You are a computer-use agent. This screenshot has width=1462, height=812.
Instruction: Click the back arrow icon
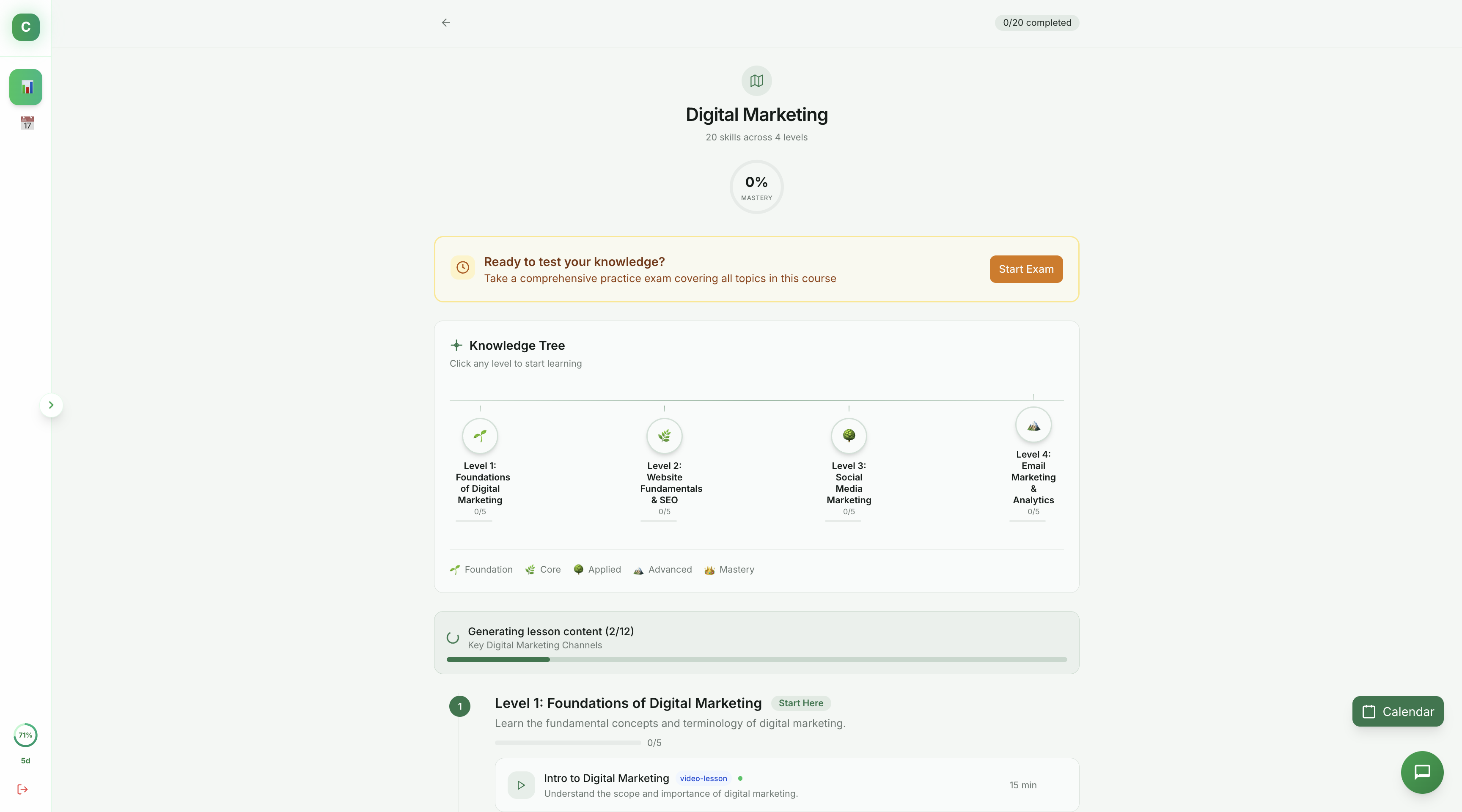[x=445, y=23]
